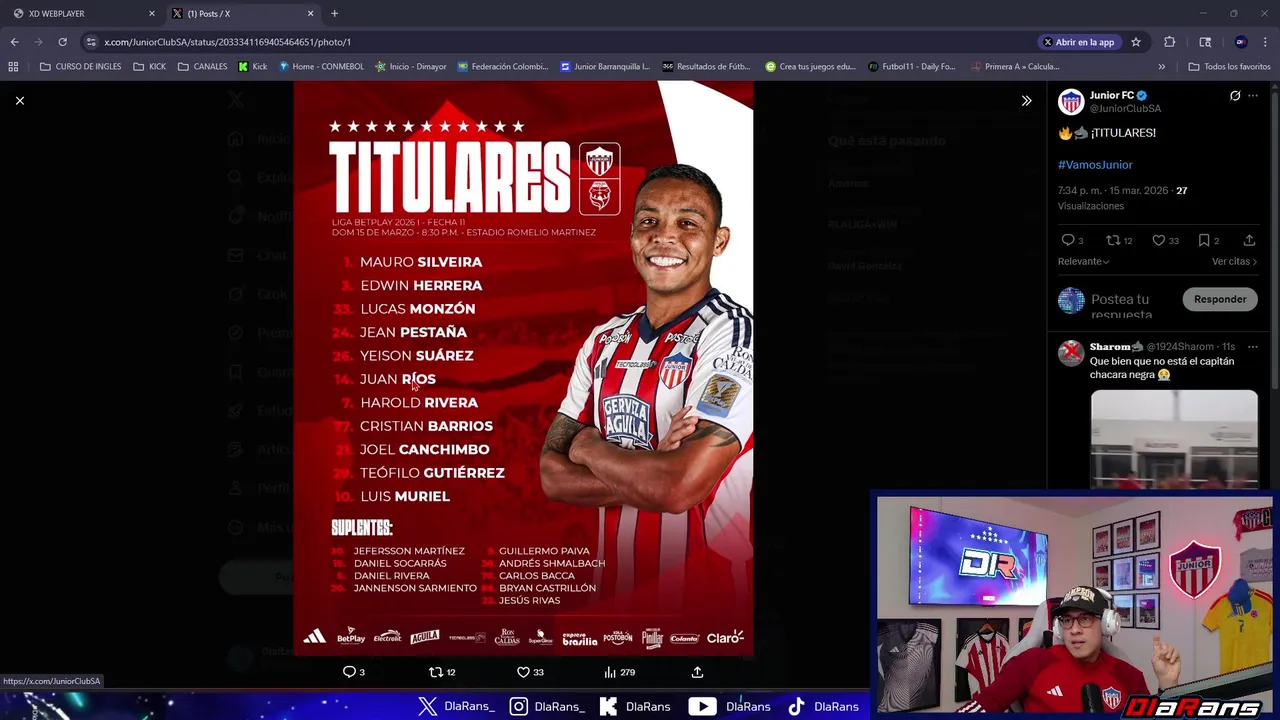Click the share icon below the photo
The width and height of the screenshot is (1280, 720).
[x=697, y=672]
